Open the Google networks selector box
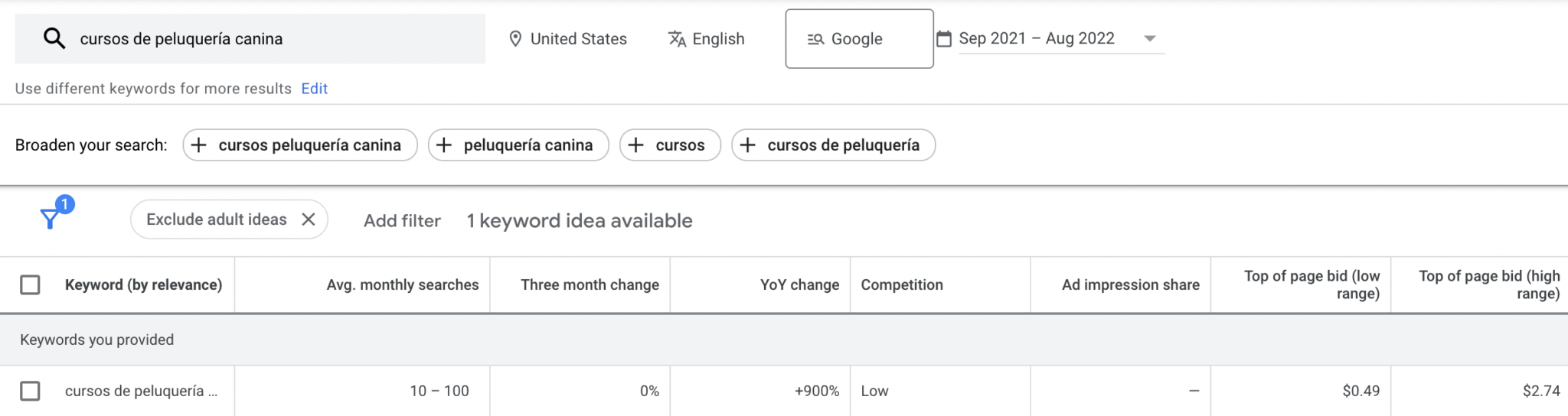1568x416 pixels. (859, 39)
